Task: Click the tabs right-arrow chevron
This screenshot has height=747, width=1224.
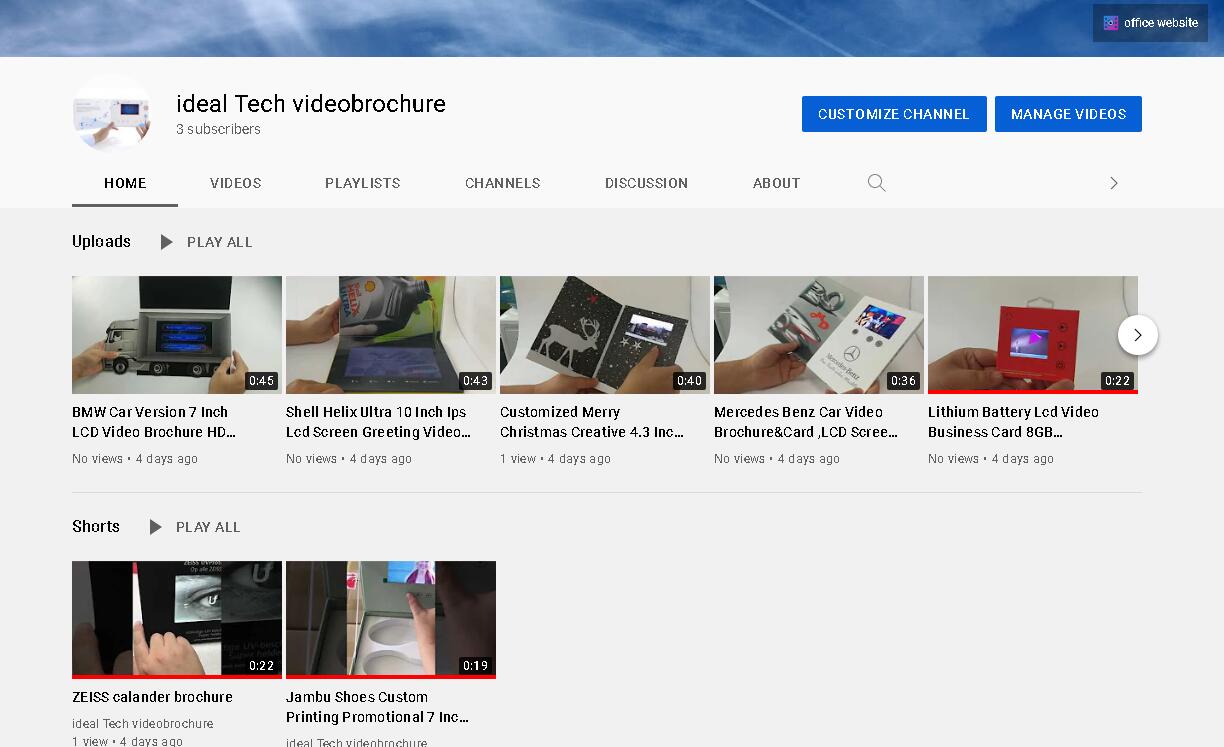Action: [x=1113, y=183]
